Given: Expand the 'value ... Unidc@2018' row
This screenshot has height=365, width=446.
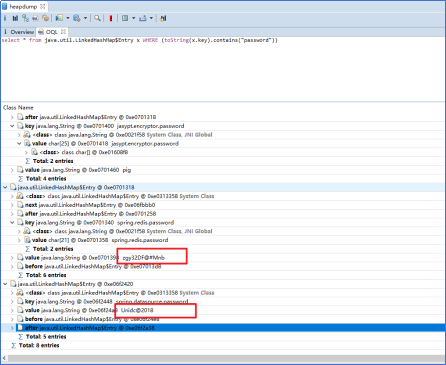Looking at the screenshot, I should (x=12, y=310).
